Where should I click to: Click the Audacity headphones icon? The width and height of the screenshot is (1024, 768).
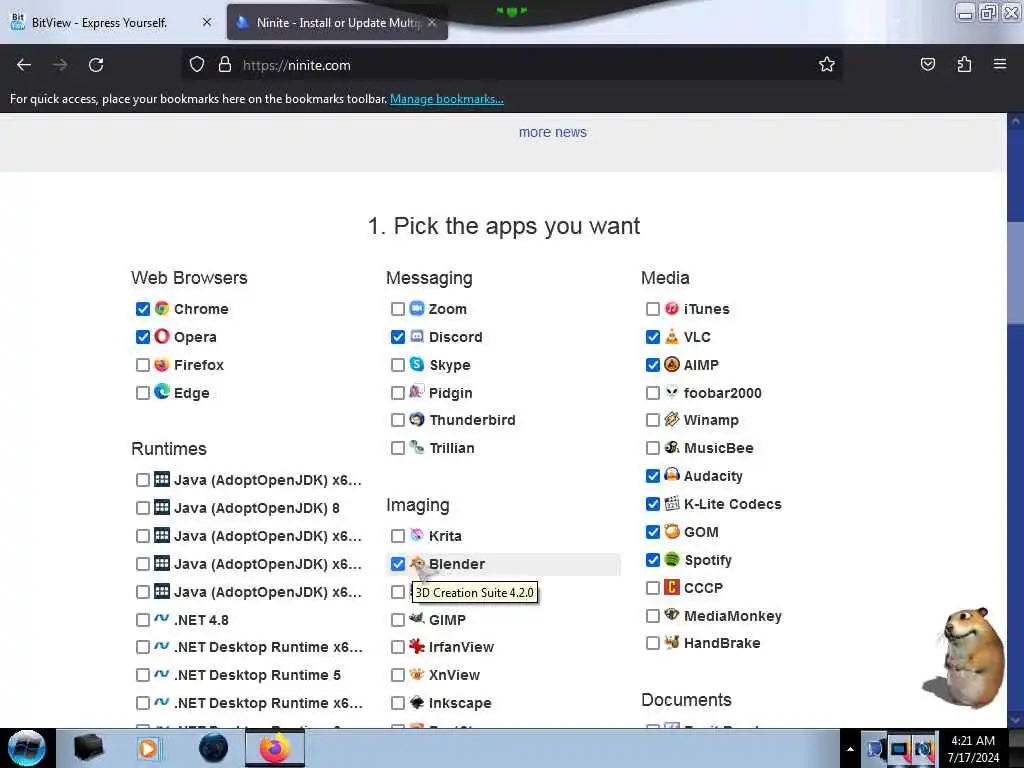671,475
